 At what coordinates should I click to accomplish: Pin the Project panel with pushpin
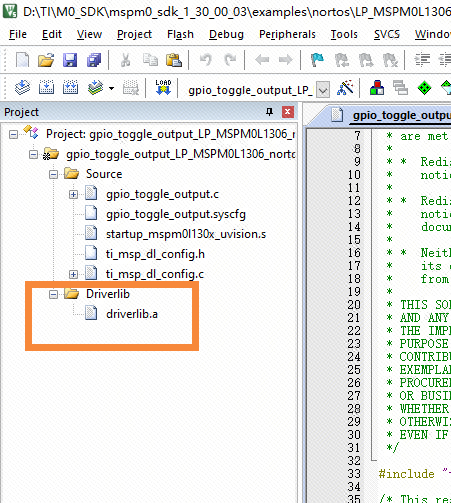[269, 112]
